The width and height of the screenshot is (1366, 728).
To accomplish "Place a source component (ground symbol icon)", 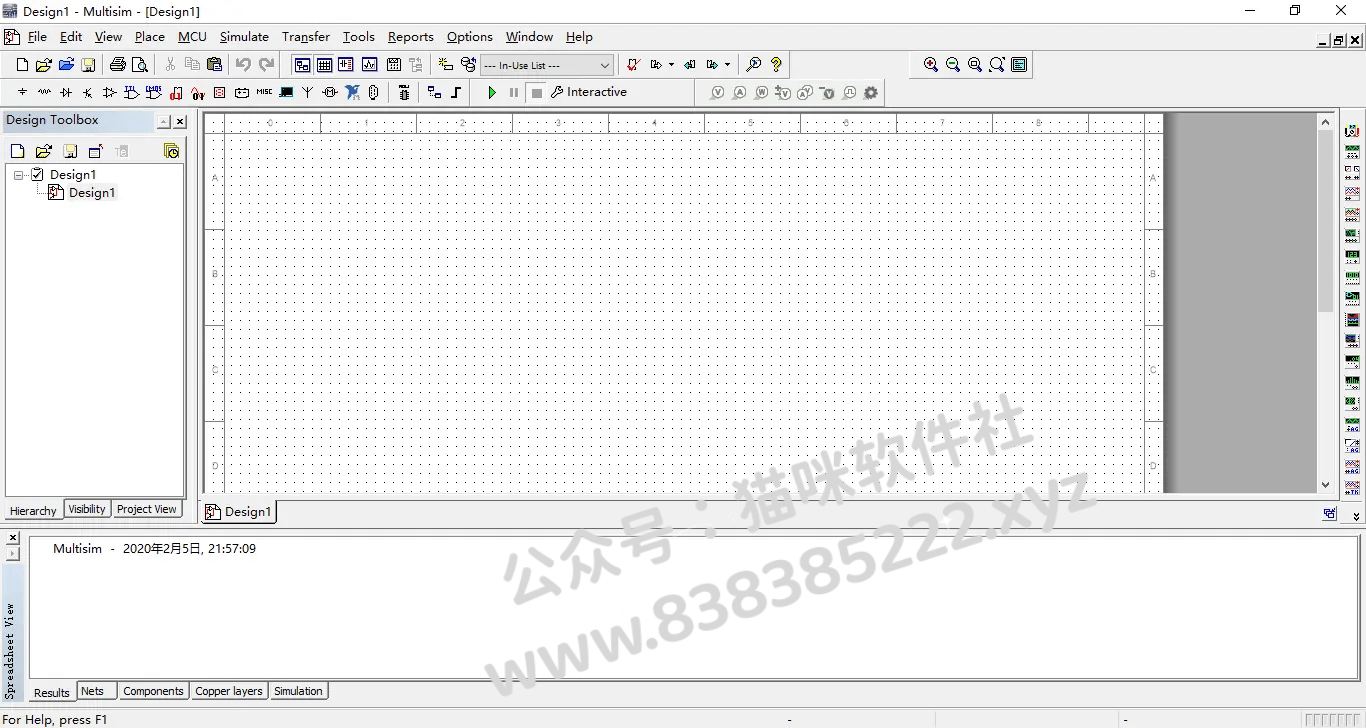I will pos(22,92).
